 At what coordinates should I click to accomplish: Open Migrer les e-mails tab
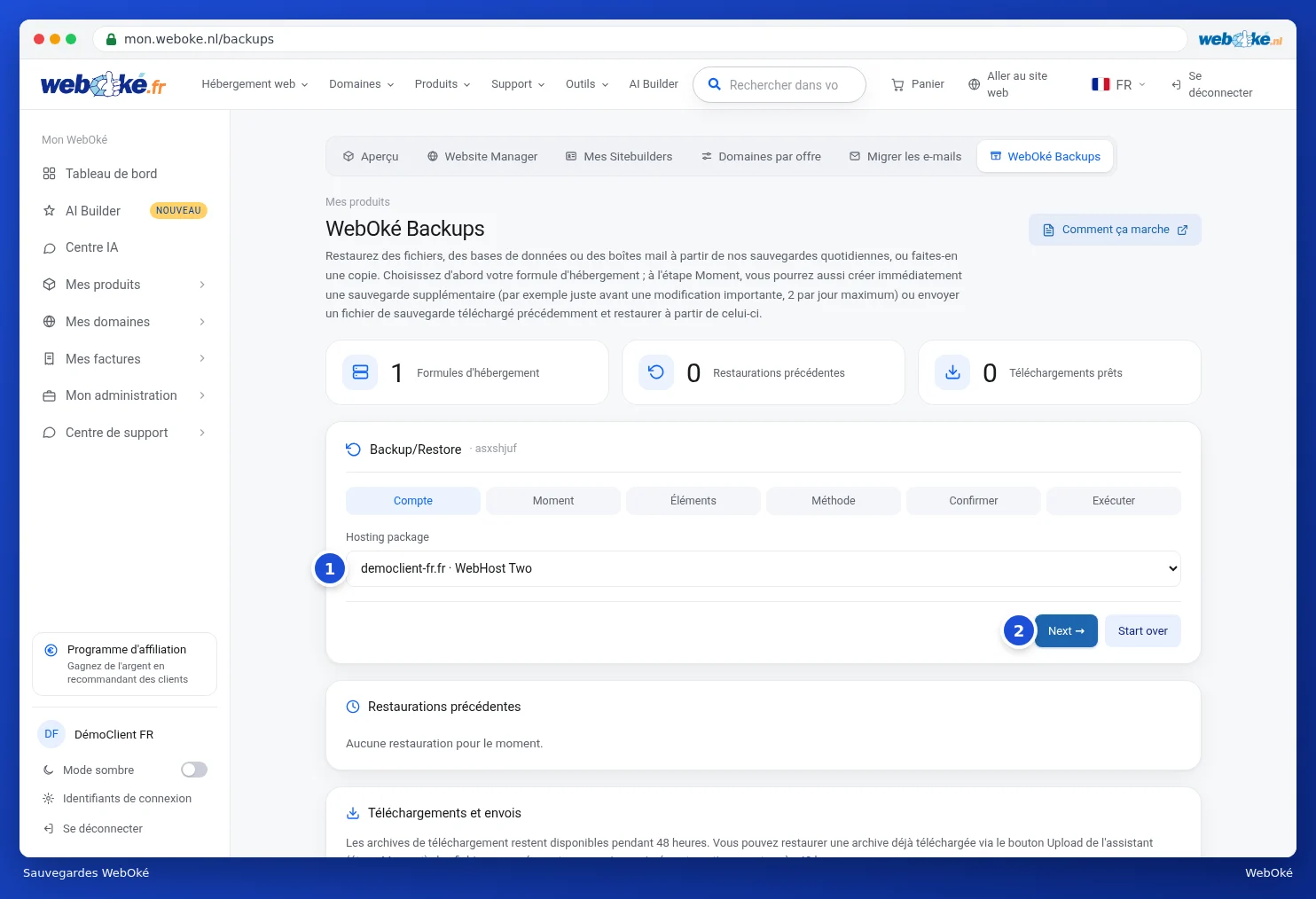point(905,157)
